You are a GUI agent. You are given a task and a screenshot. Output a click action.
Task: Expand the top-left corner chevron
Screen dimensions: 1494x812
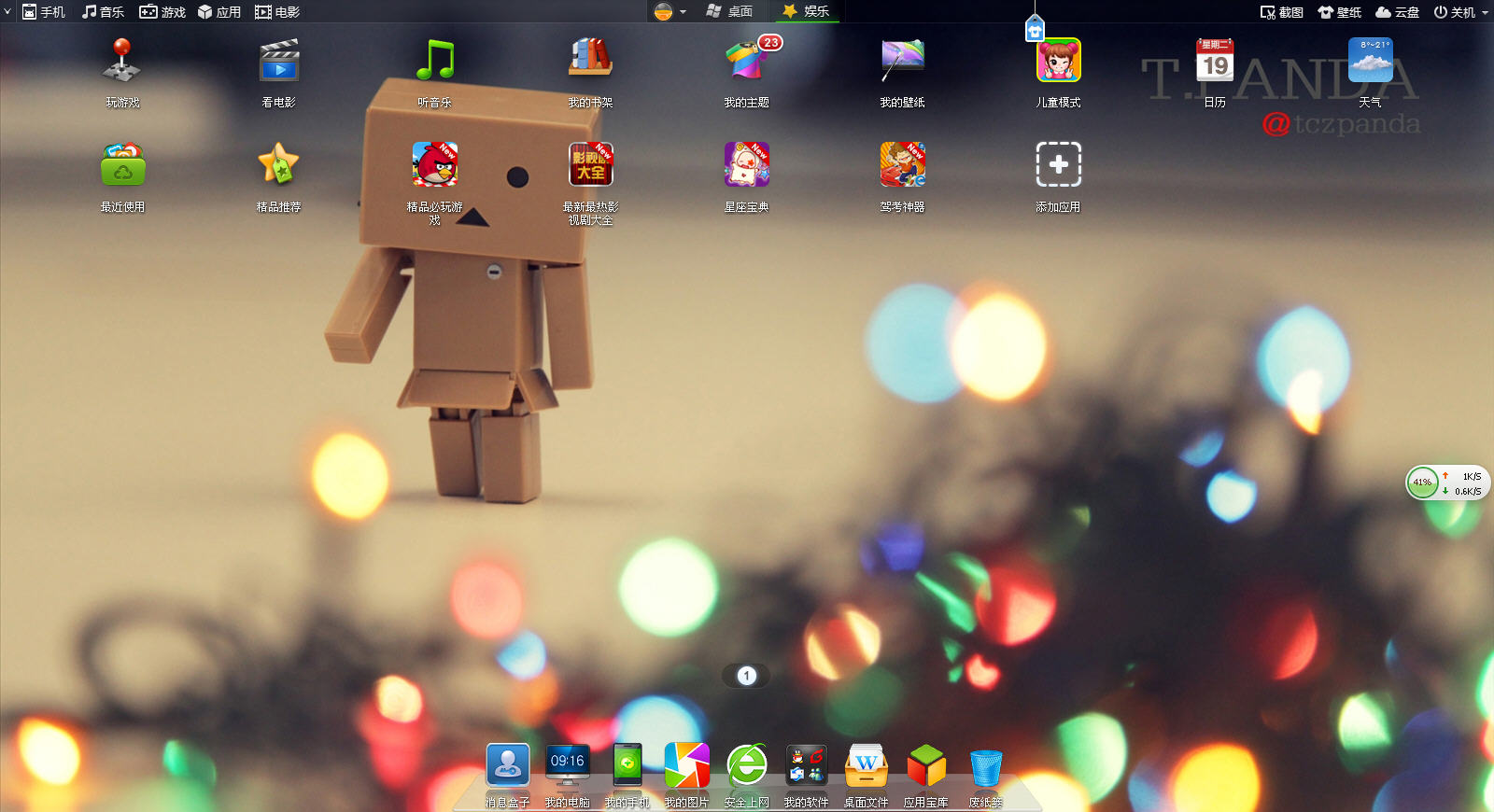(7, 11)
